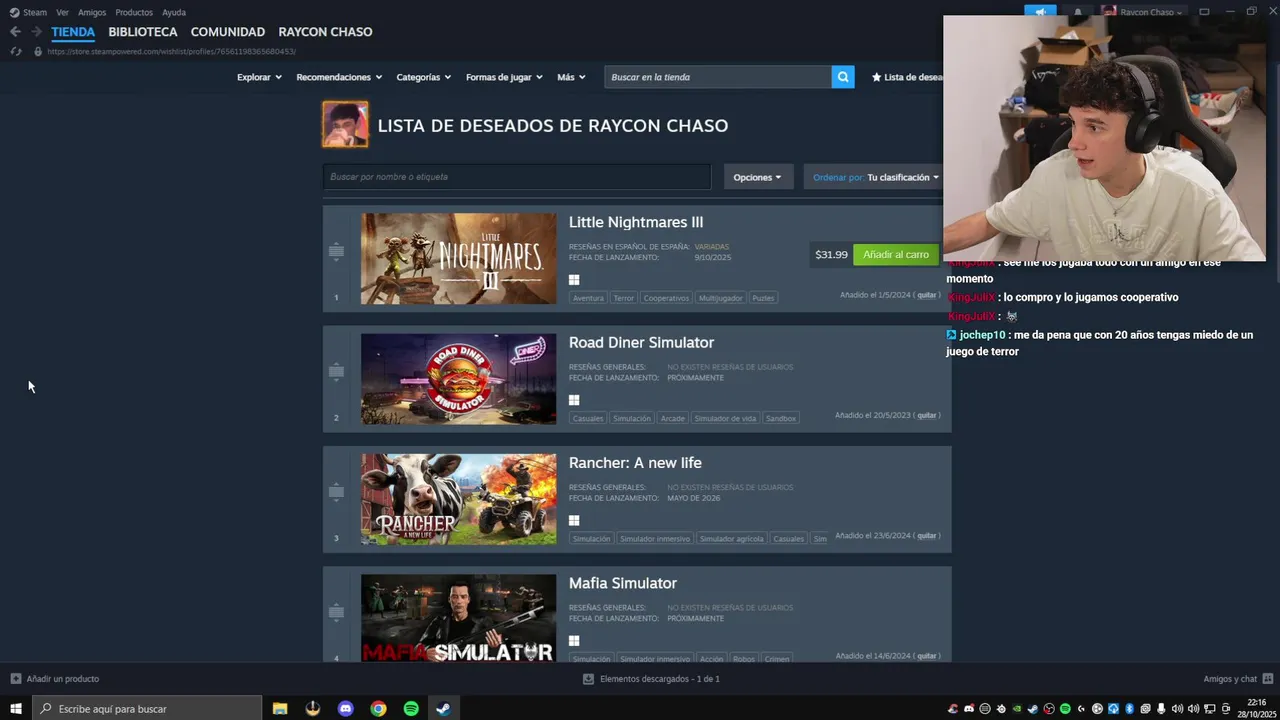Grab the reorder handle for Rancher: A new life
Screen dimensions: 1280x720
tap(336, 492)
